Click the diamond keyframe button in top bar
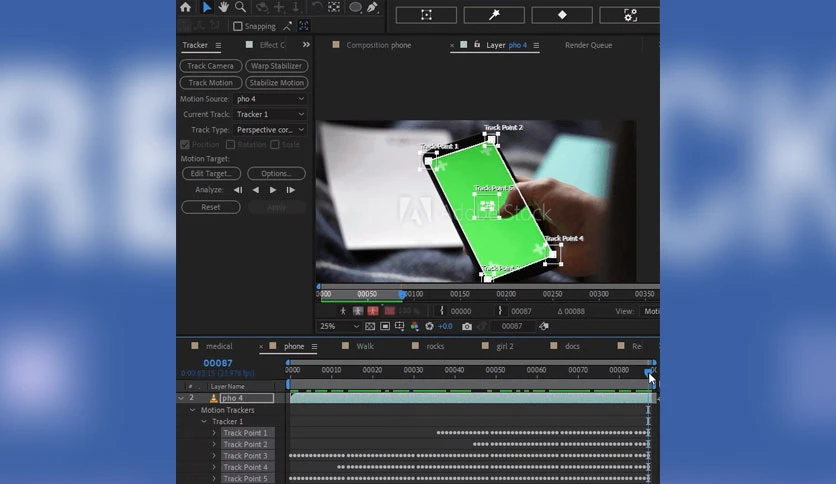The image size is (836, 484). [x=562, y=15]
